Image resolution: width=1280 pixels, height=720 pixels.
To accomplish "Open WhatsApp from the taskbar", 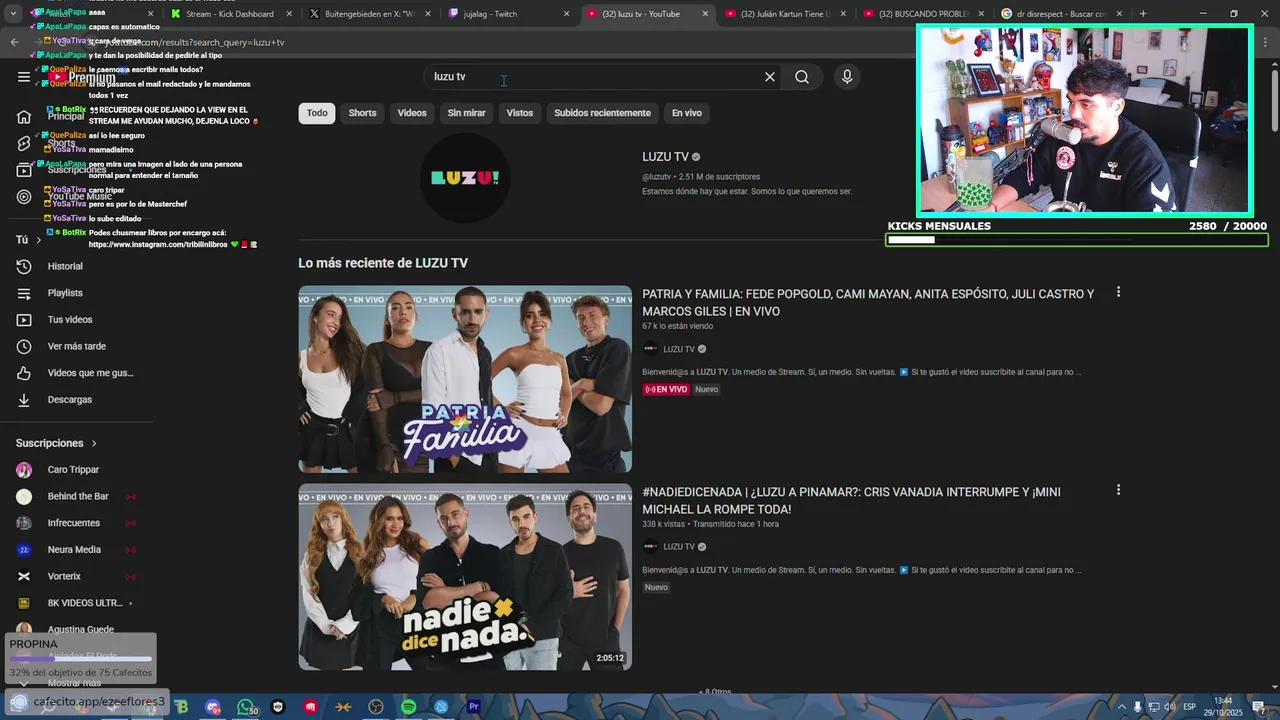I will tap(245, 707).
